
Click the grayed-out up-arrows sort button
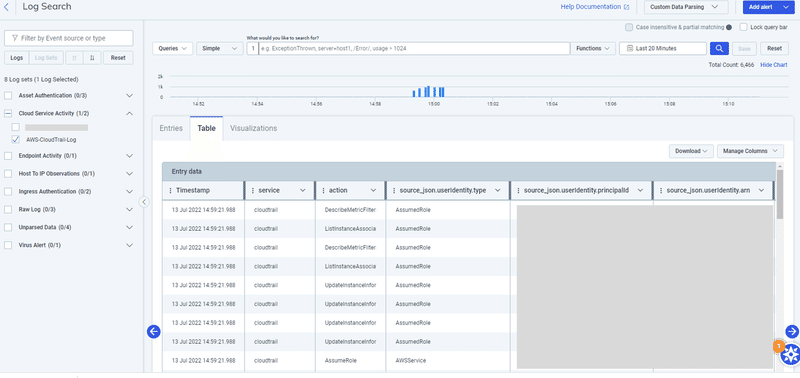click(x=74, y=58)
